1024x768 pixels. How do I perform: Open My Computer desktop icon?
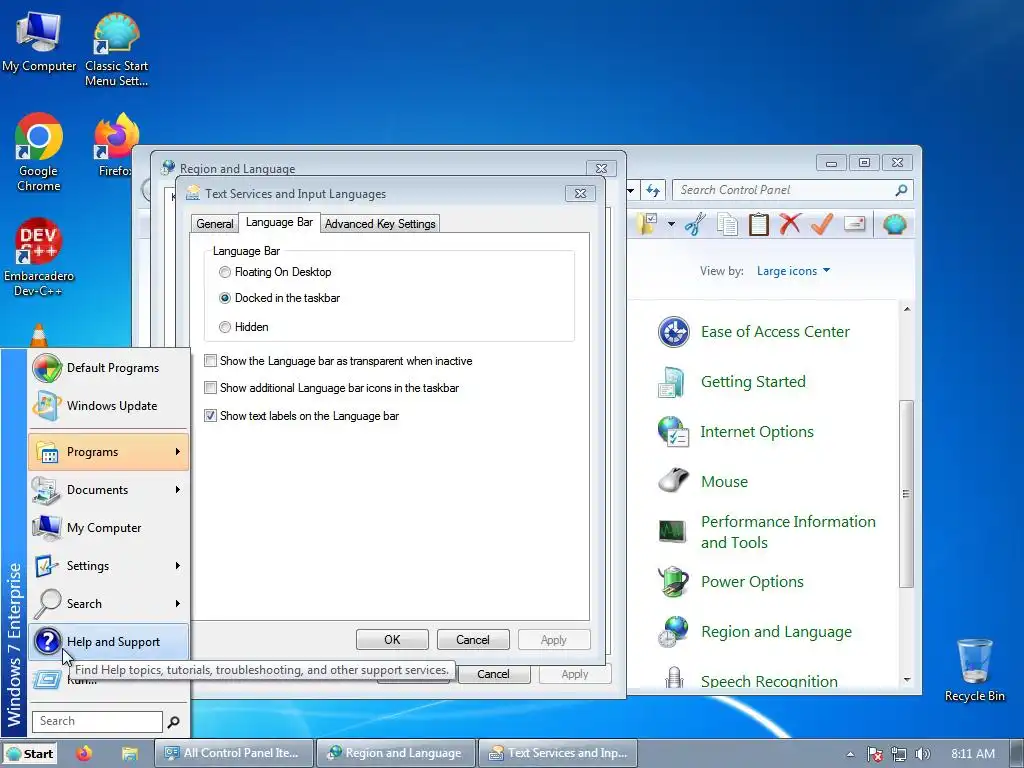[39, 40]
